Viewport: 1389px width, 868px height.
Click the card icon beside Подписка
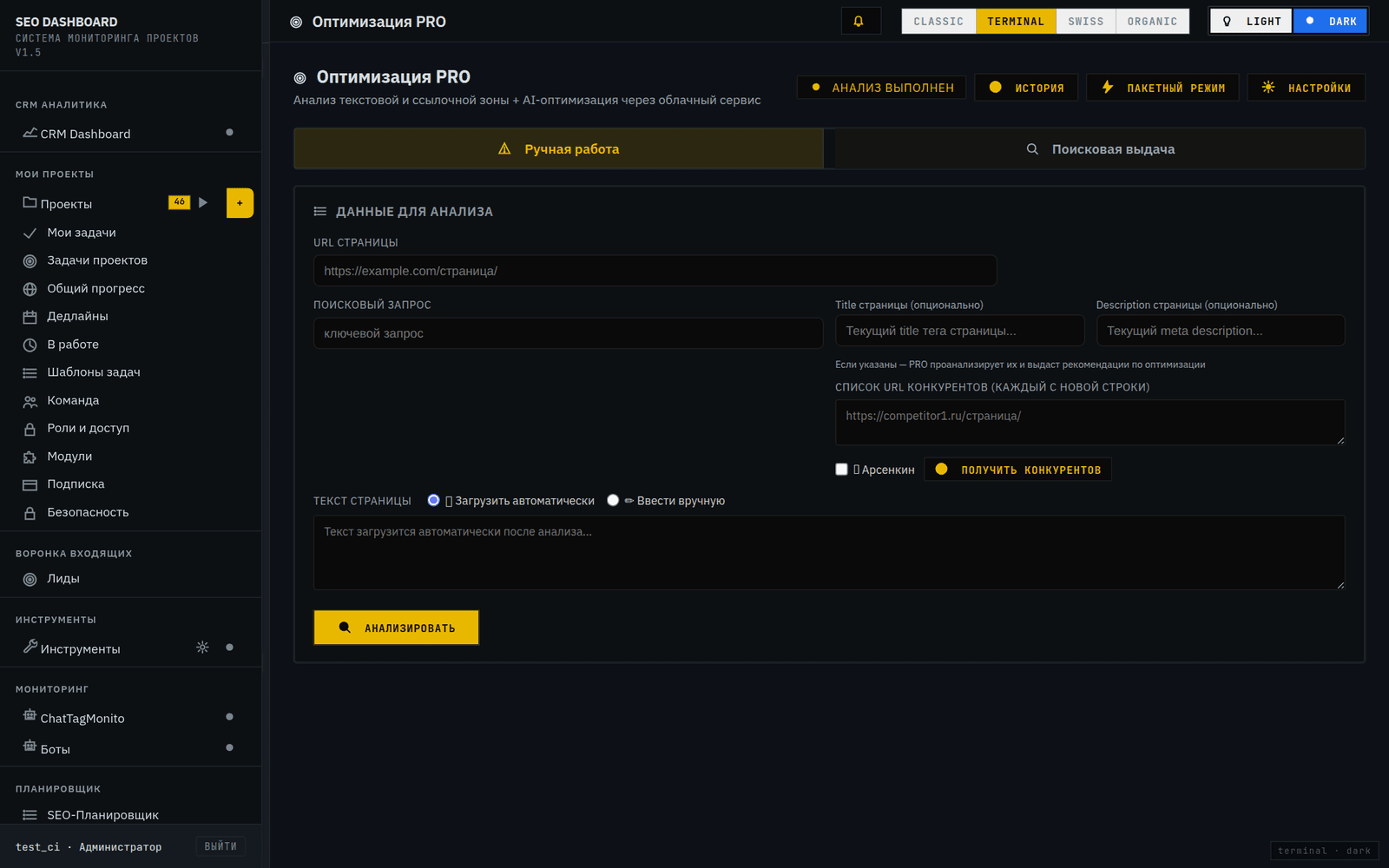pos(30,485)
